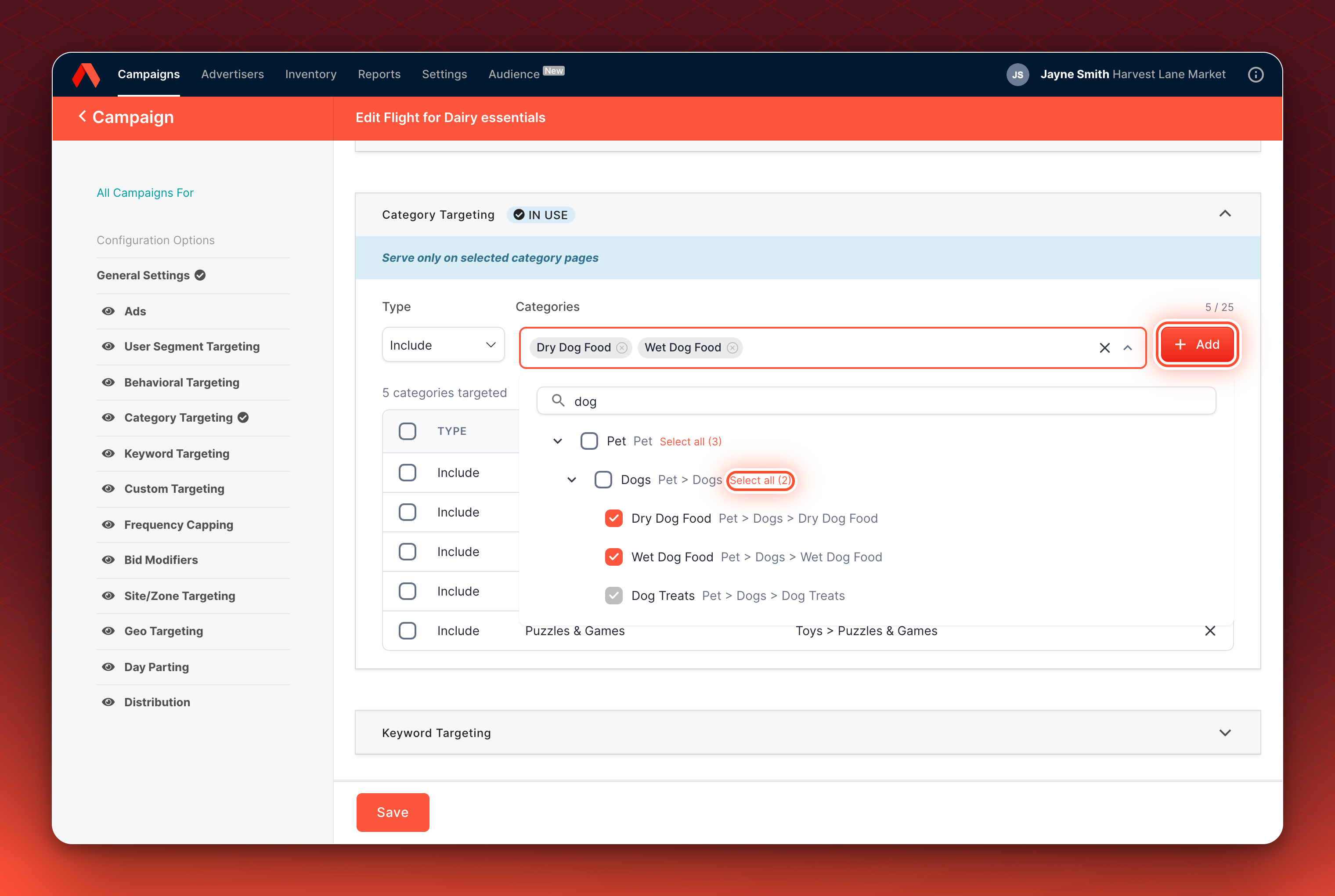
Task: Open the Reports nav tab
Action: coord(379,74)
